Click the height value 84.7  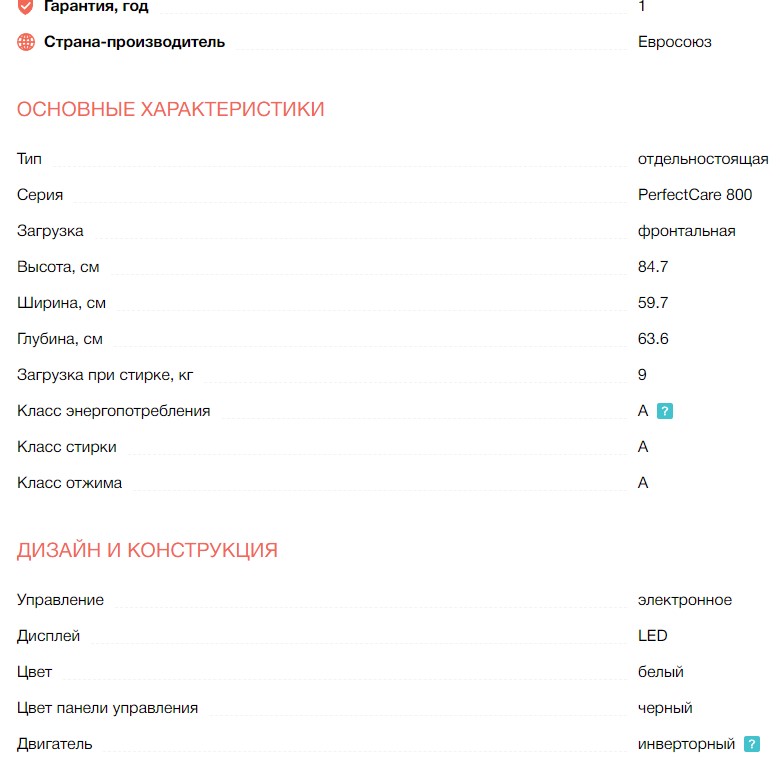[x=653, y=267]
